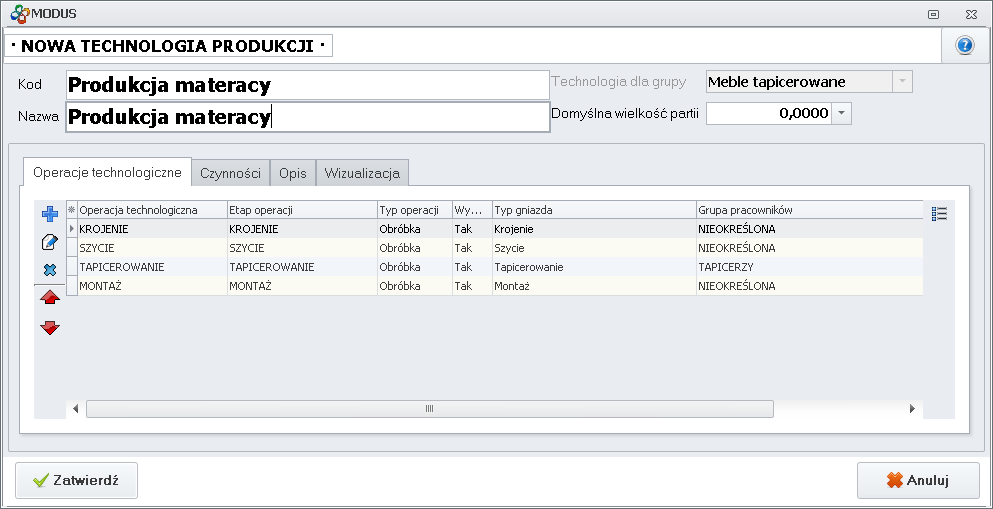Move operation down with red arrow
The image size is (993, 509).
[x=50, y=327]
